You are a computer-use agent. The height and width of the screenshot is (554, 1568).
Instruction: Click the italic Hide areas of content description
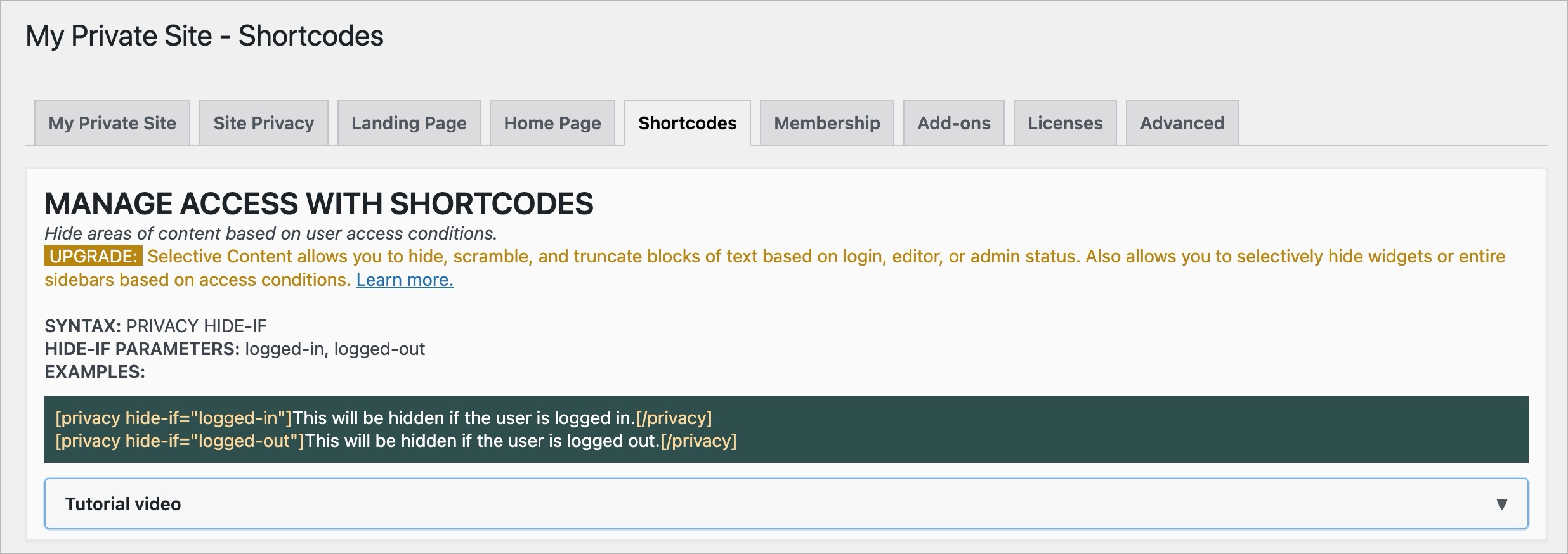270,234
